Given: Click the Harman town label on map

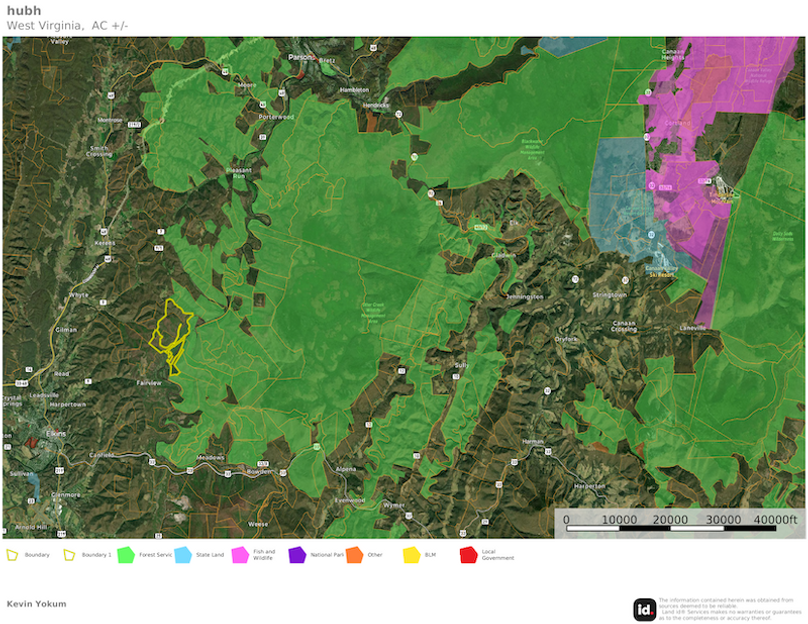Looking at the screenshot, I should [532, 441].
